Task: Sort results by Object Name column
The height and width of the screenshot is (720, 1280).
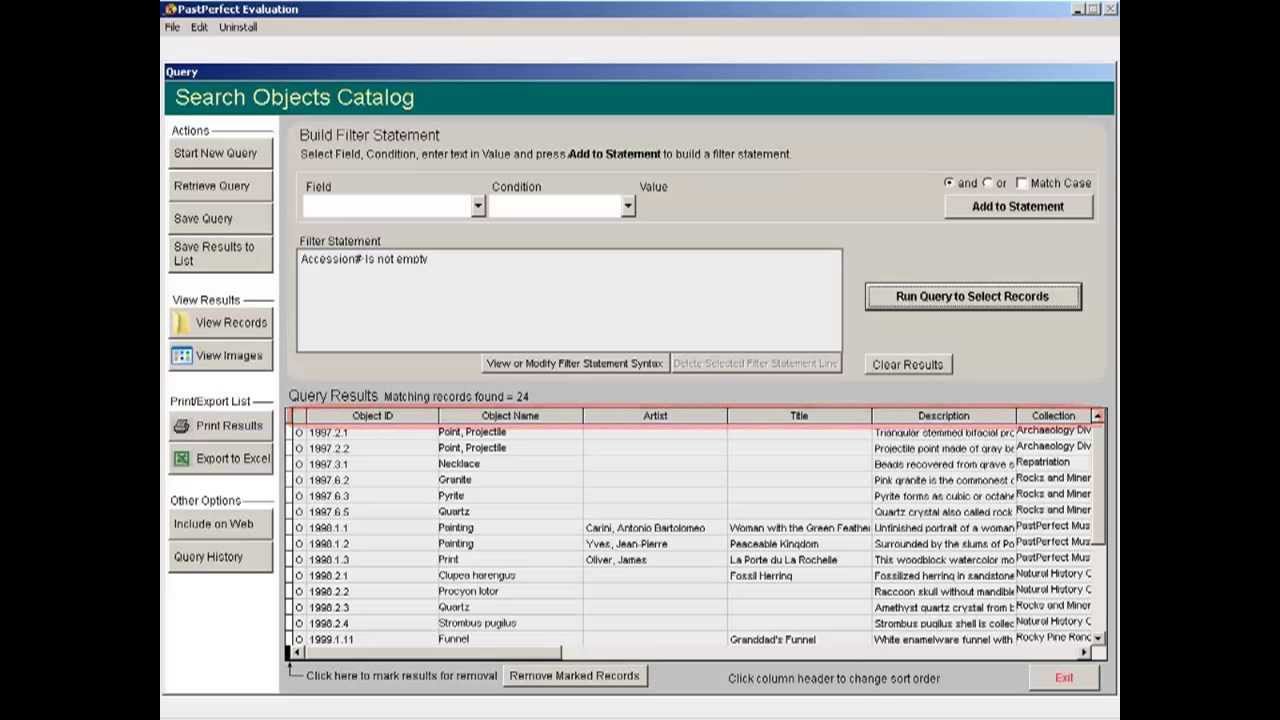Action: pyautogui.click(x=510, y=416)
